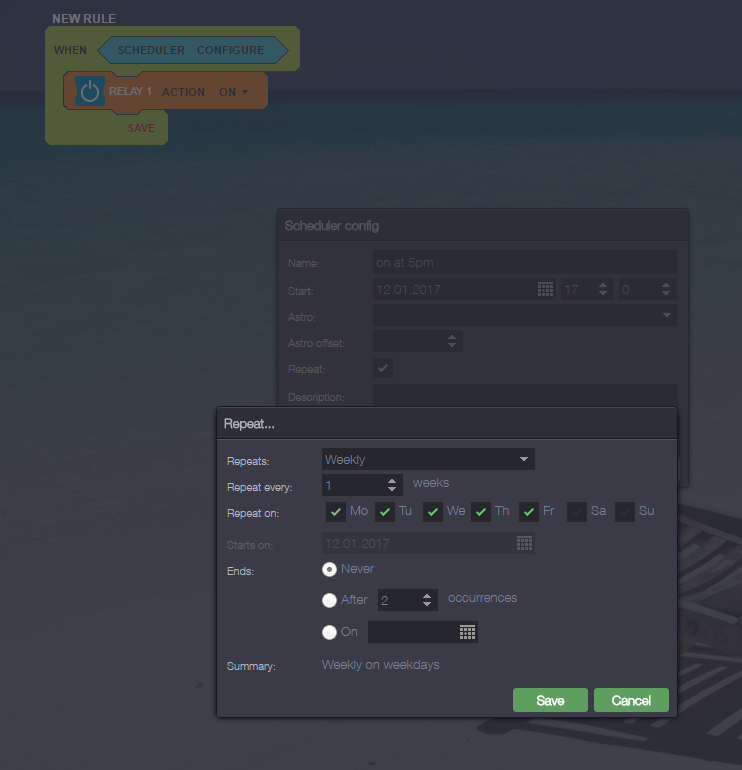Toggle the Fr weekday checkbox
The width and height of the screenshot is (742, 770).
[x=529, y=512]
